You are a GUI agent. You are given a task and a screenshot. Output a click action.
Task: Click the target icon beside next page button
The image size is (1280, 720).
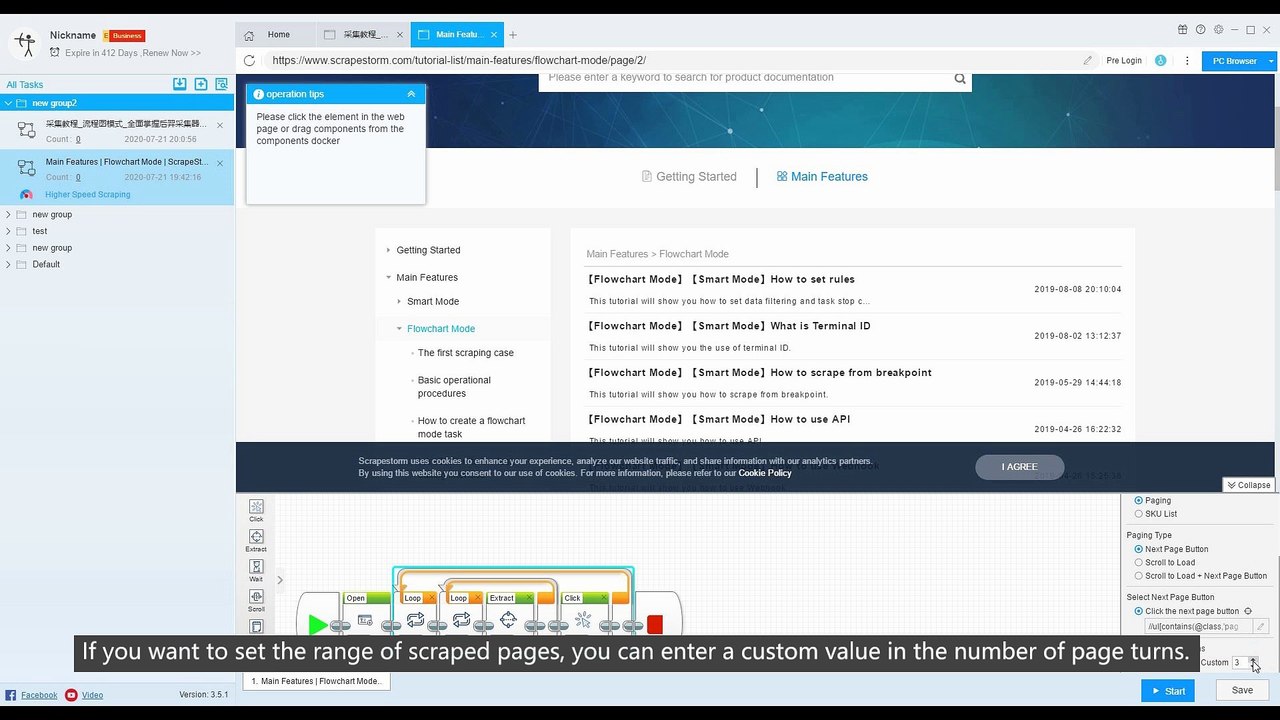coord(1248,611)
